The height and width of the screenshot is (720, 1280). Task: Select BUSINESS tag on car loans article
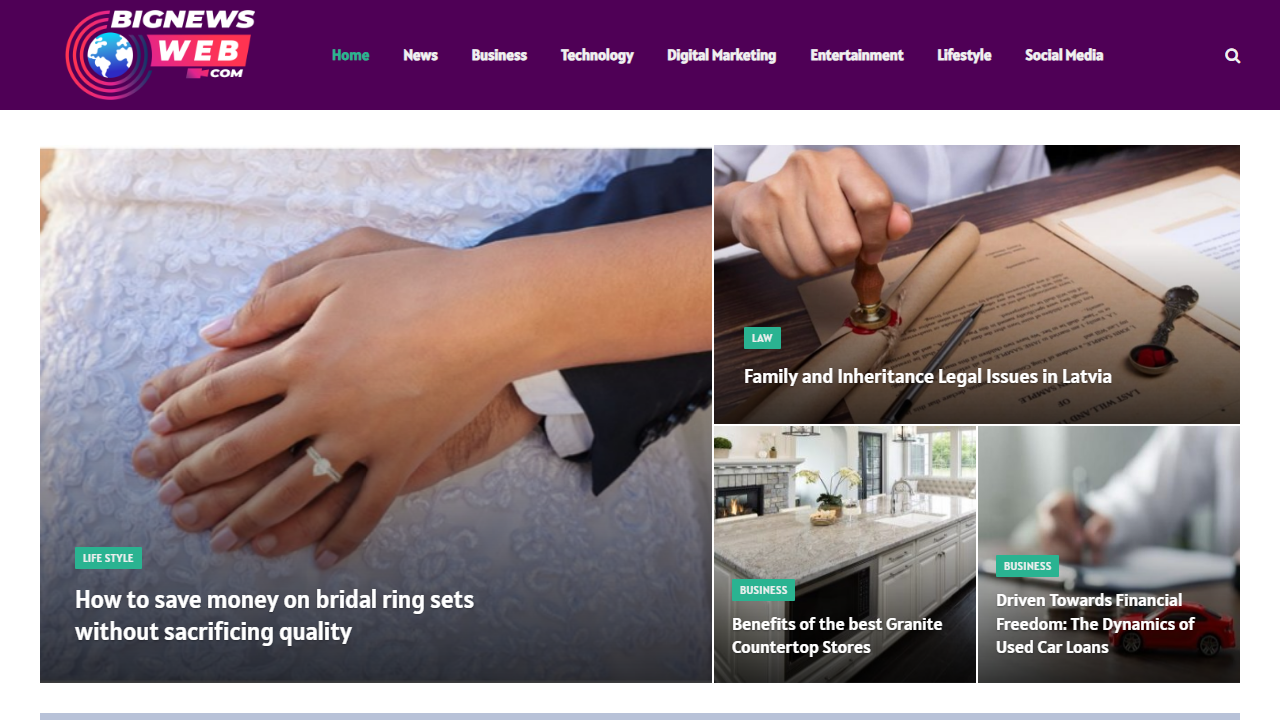[1027, 566]
